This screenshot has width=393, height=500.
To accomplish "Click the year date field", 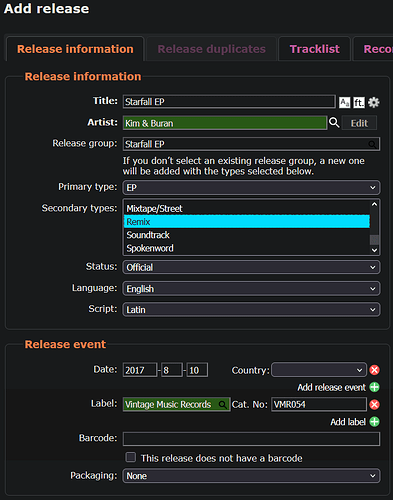I will 140,370.
